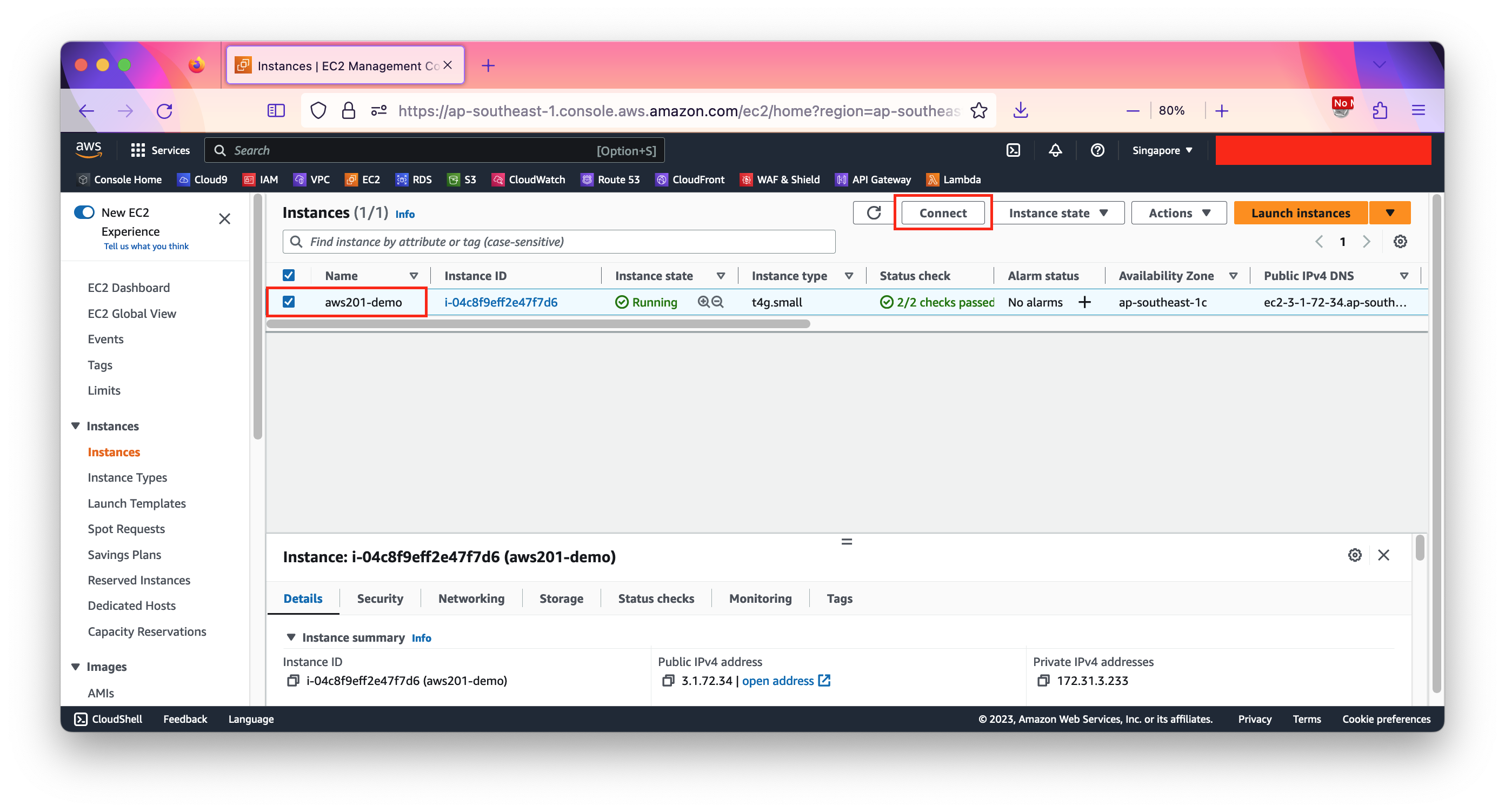The image size is (1505, 812).
Task: Switch to the Tags tab
Action: (x=839, y=598)
